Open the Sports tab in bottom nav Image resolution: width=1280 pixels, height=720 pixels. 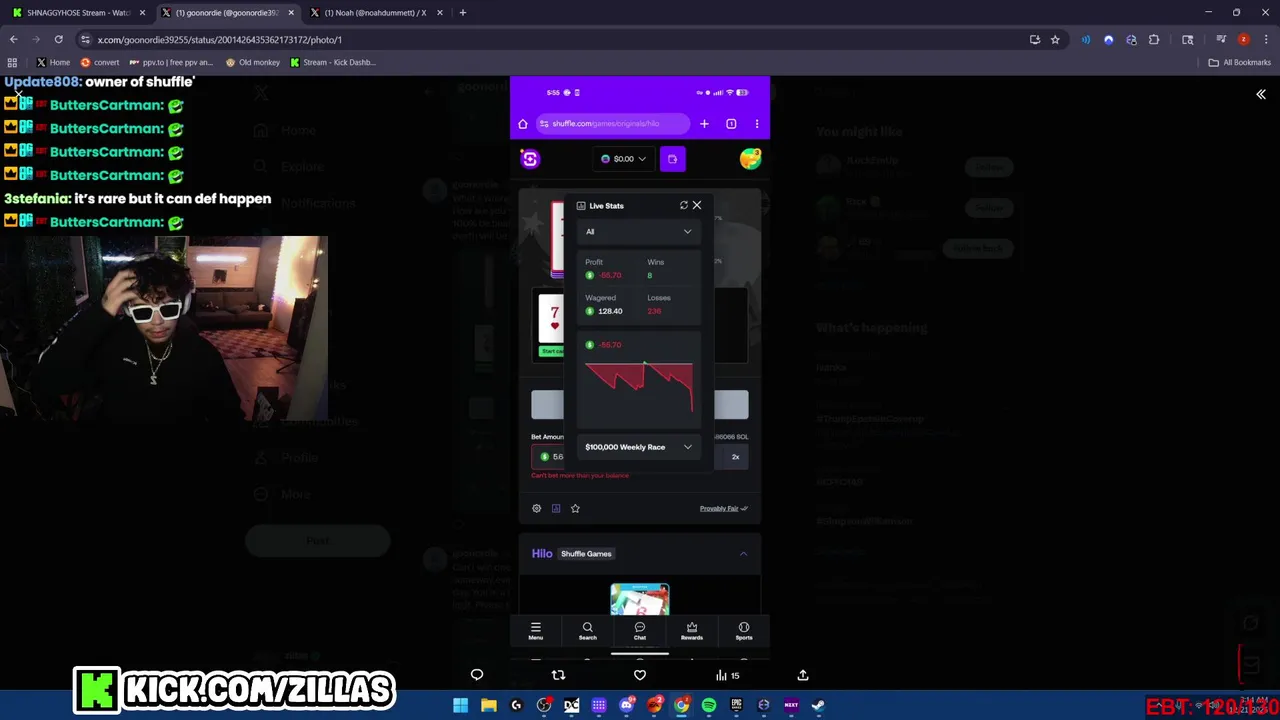pyautogui.click(x=744, y=631)
